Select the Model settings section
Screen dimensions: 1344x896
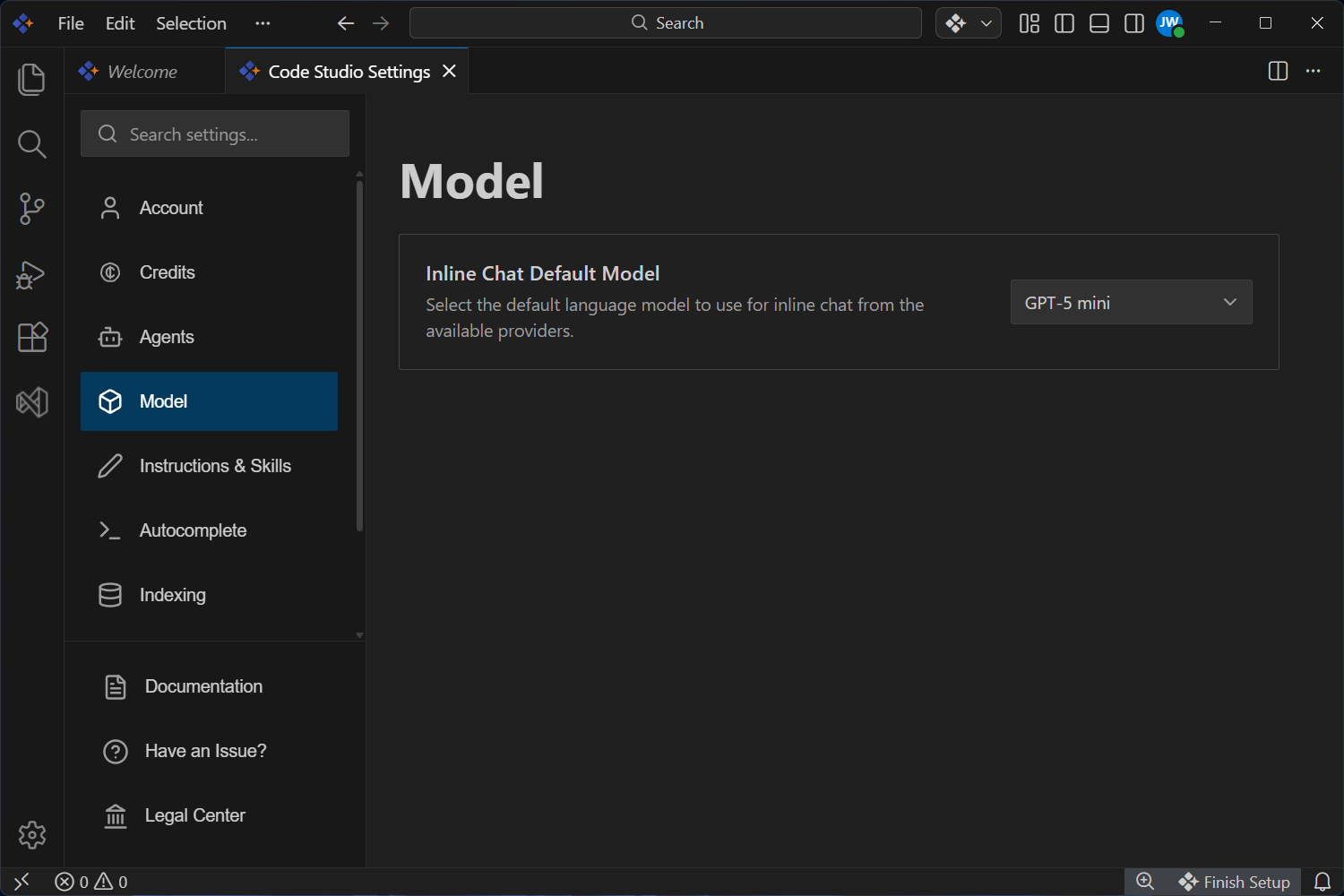coord(209,401)
